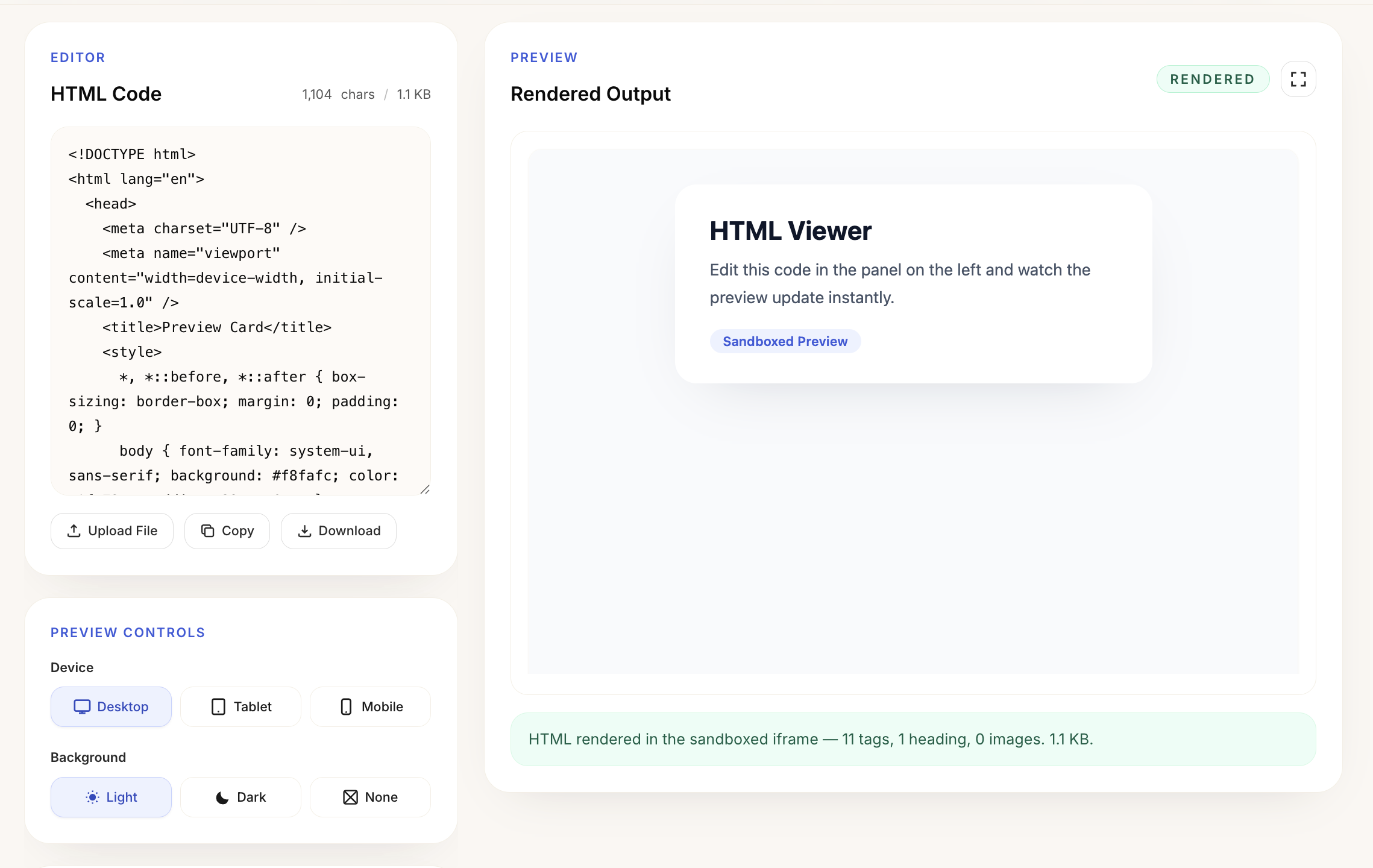Image resolution: width=1373 pixels, height=868 pixels.
Task: Click the DOCTYPE line in code
Action: coord(132,154)
